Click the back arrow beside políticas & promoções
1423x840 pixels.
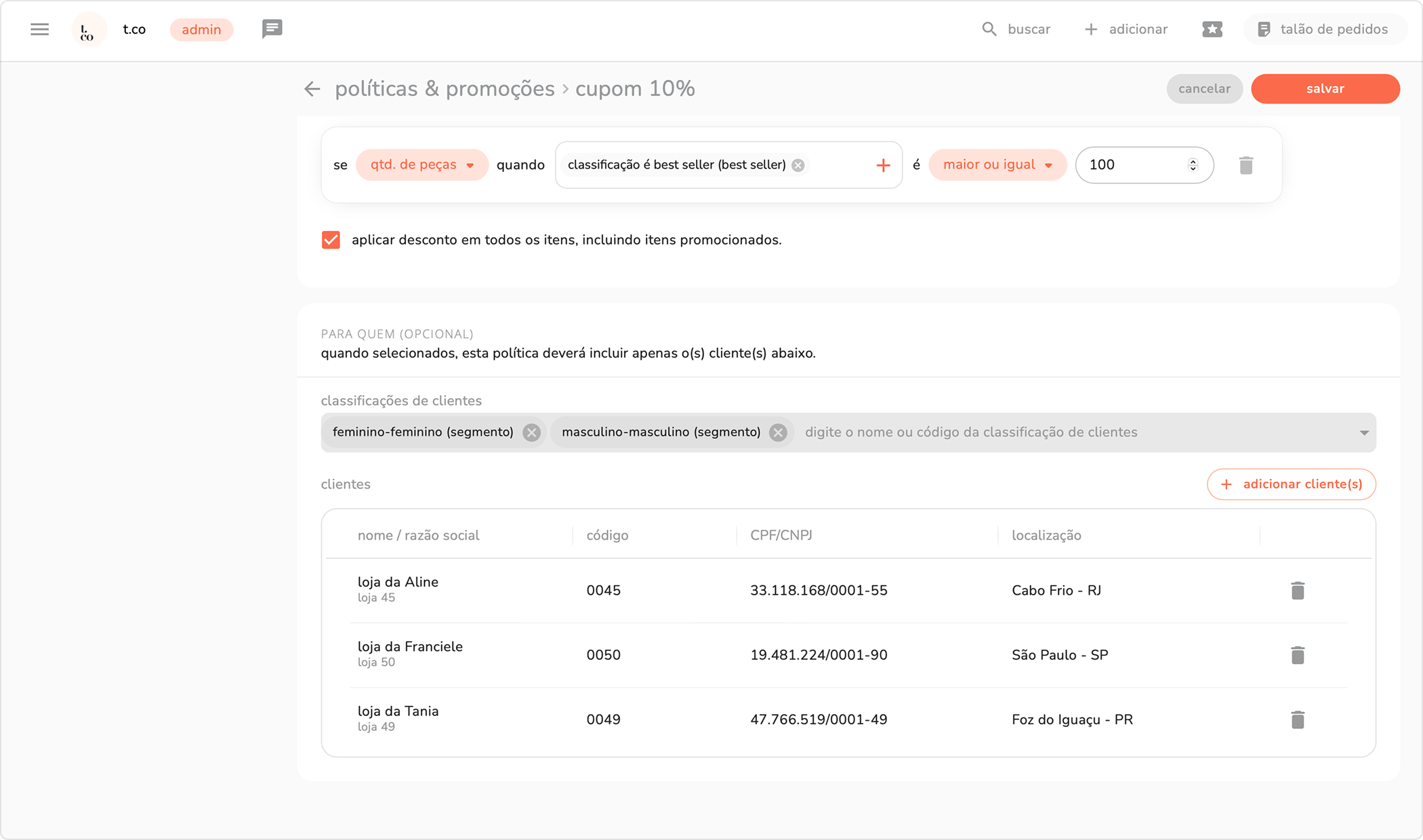click(312, 89)
